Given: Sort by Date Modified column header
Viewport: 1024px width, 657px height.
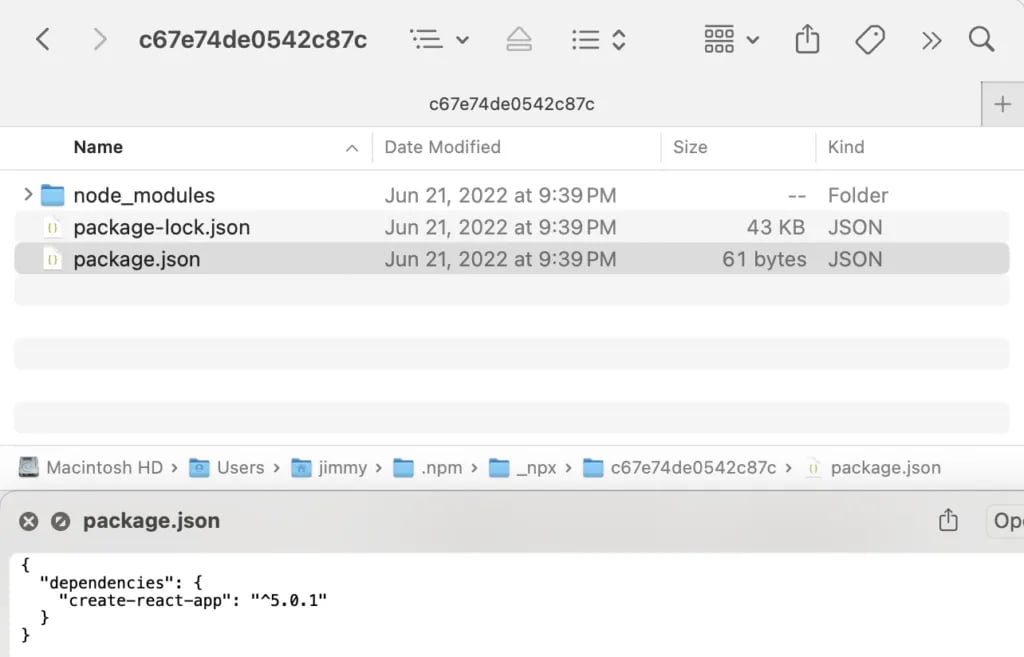Looking at the screenshot, I should click(x=443, y=147).
